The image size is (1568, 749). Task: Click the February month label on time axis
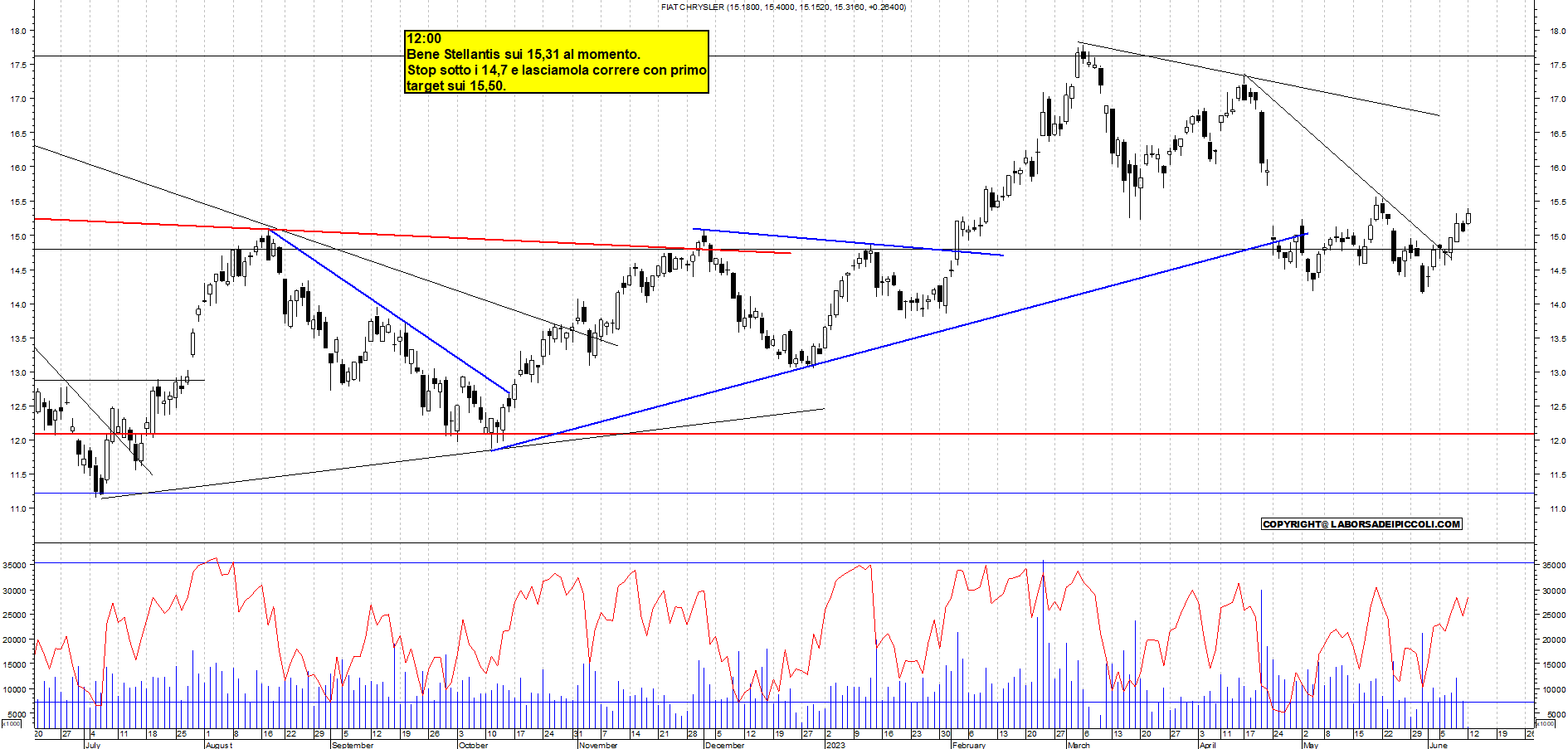969,745
